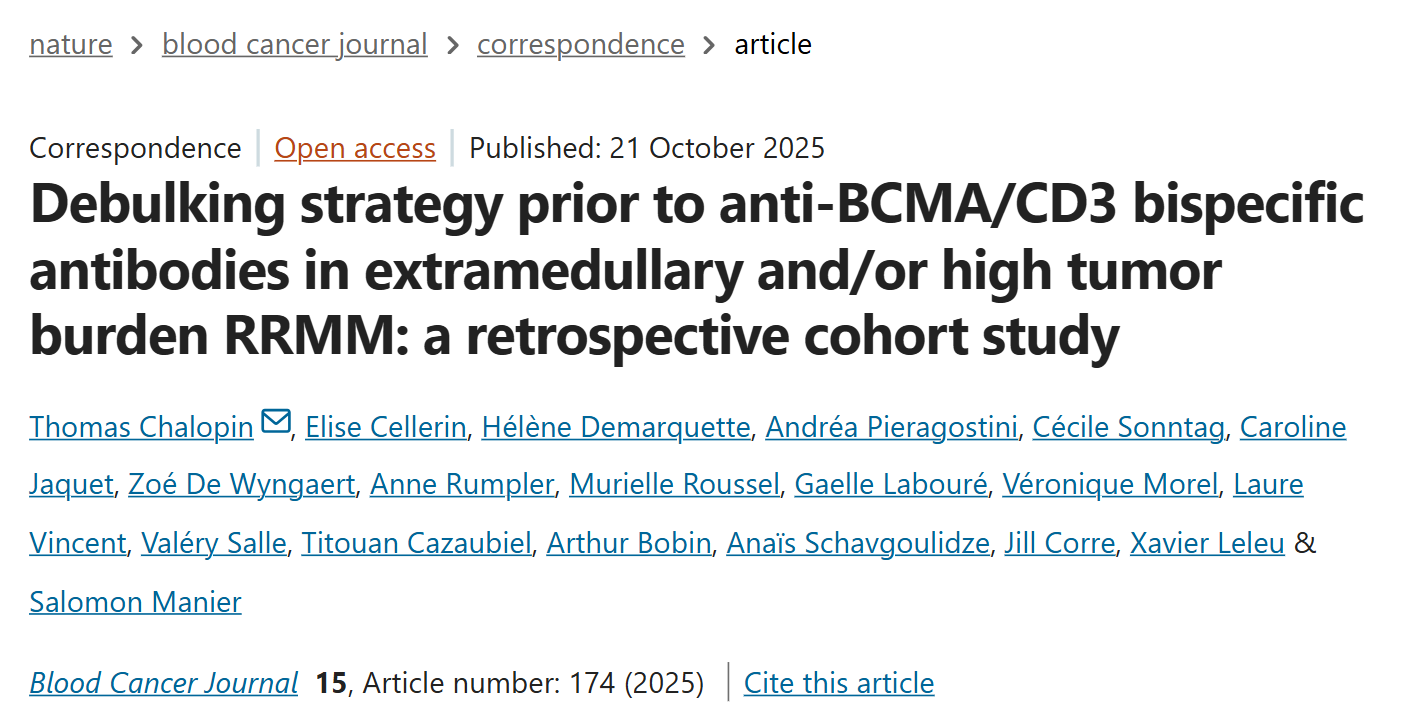This screenshot has height=727, width=1403.
Task: Click the Open access link
Action: pyautogui.click(x=355, y=148)
